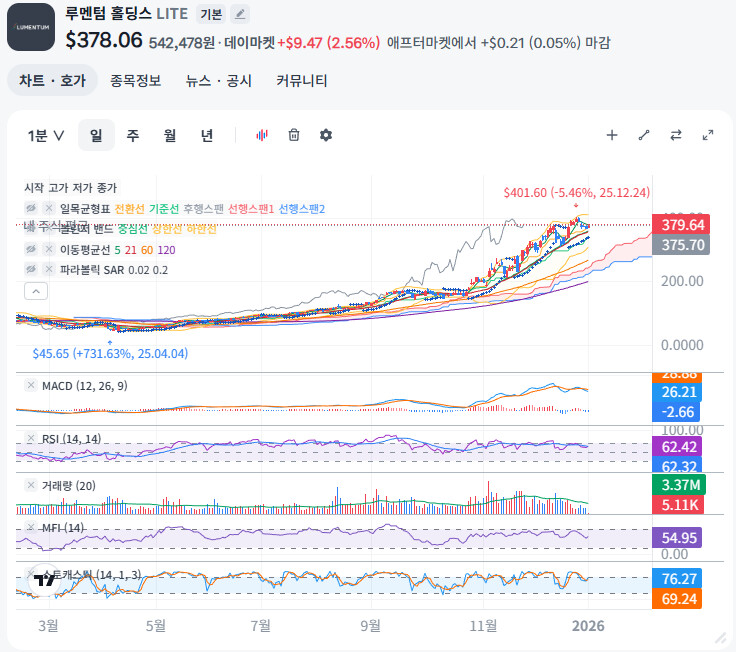Click the 200.00 price axis label
The width and height of the screenshot is (736, 652).
[x=682, y=281]
